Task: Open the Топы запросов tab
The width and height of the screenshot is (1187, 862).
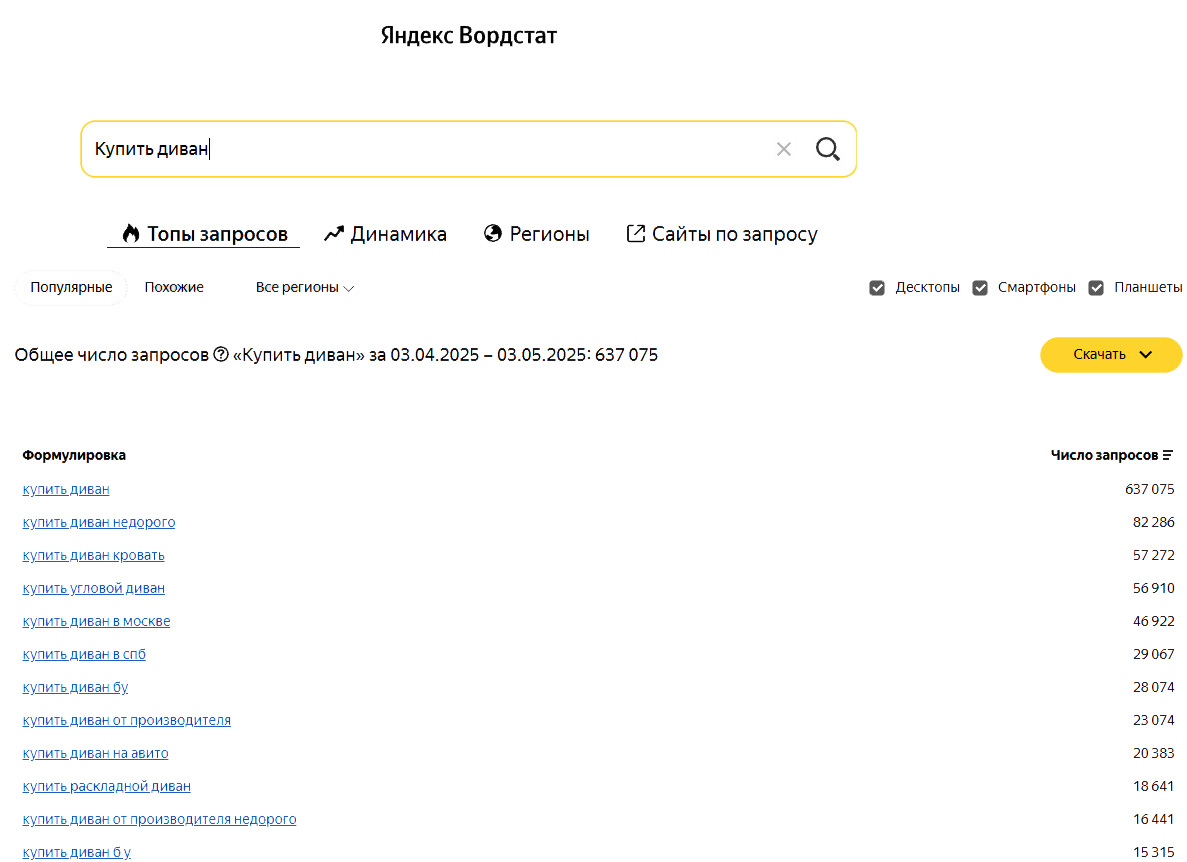Action: 204,234
